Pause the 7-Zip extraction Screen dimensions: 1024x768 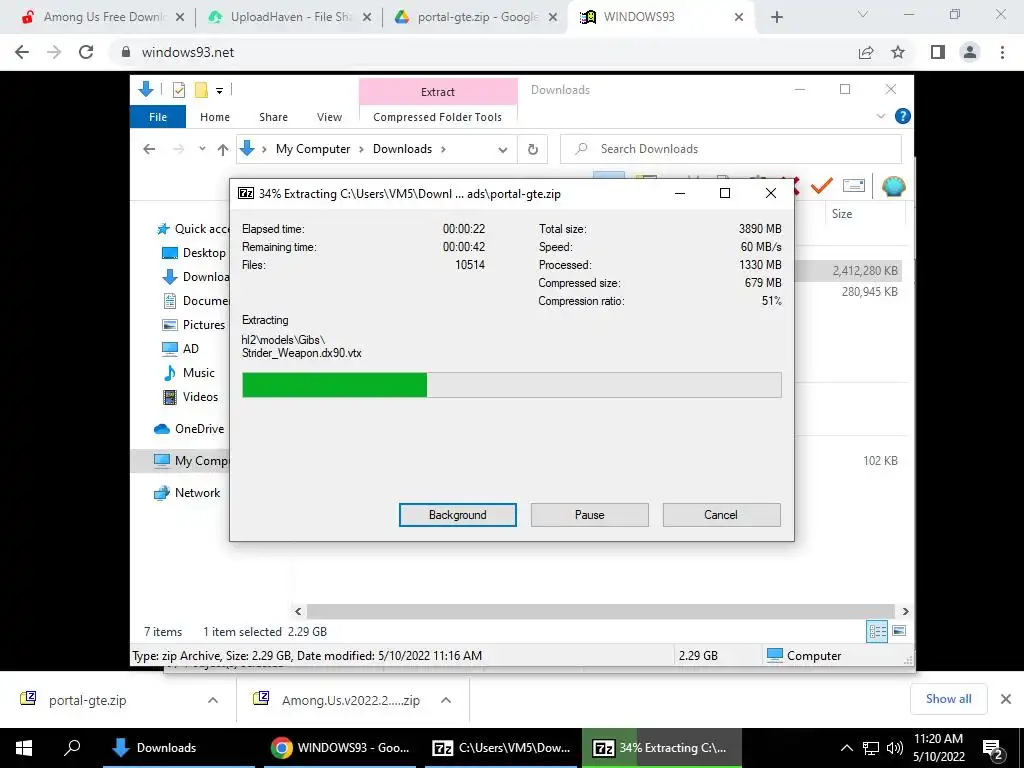[589, 515]
